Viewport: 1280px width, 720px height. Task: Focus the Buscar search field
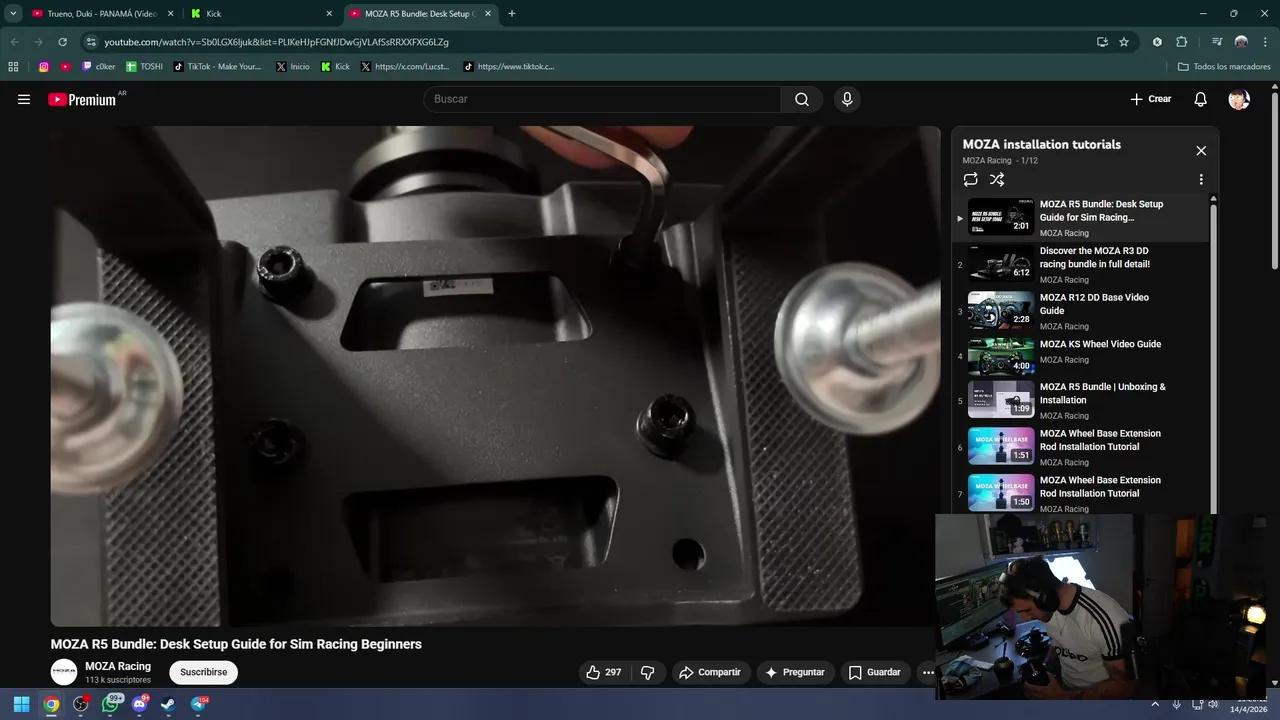click(603, 99)
